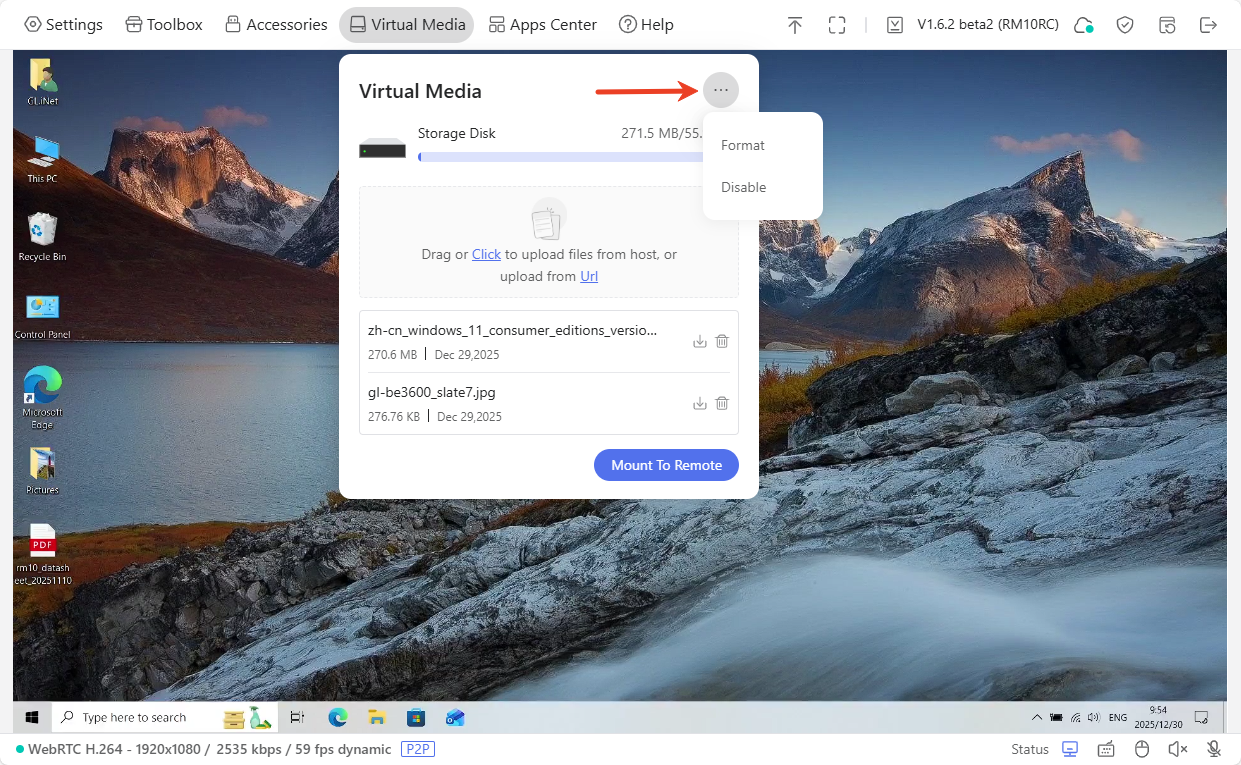Delete the zh-cn_windows_11 ISO file

click(722, 342)
